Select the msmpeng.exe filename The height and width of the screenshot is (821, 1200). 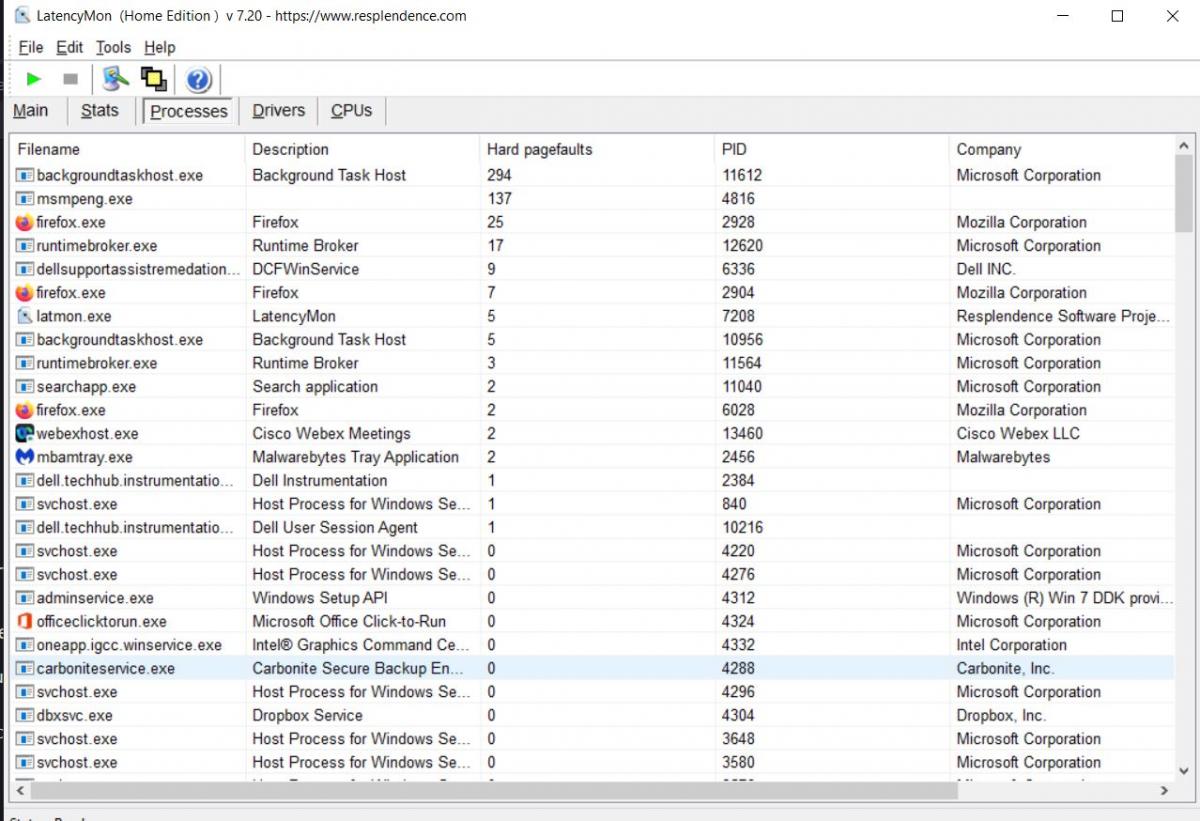click(x=84, y=199)
